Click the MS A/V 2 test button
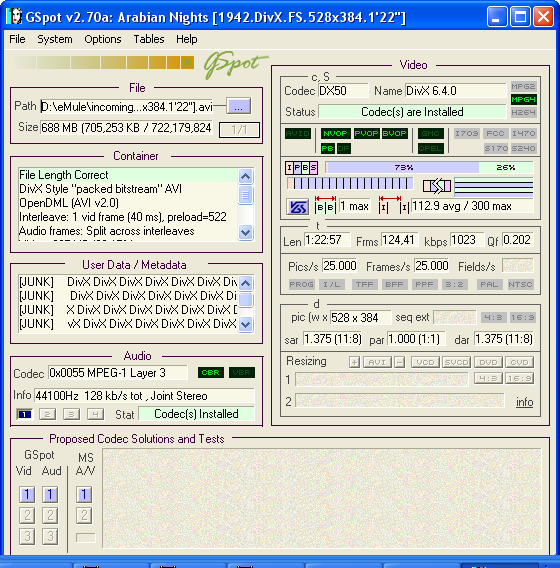The height and width of the screenshot is (568, 560). pyautogui.click(x=84, y=515)
